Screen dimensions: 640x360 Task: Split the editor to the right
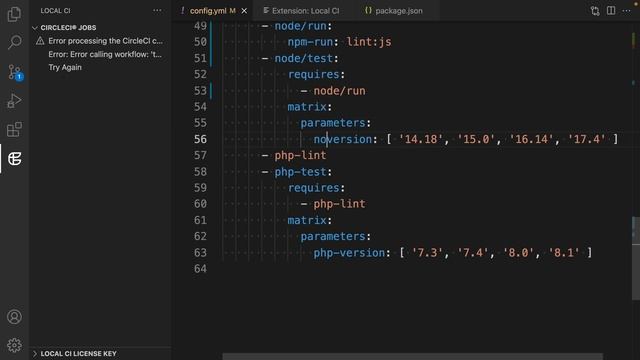(611, 11)
